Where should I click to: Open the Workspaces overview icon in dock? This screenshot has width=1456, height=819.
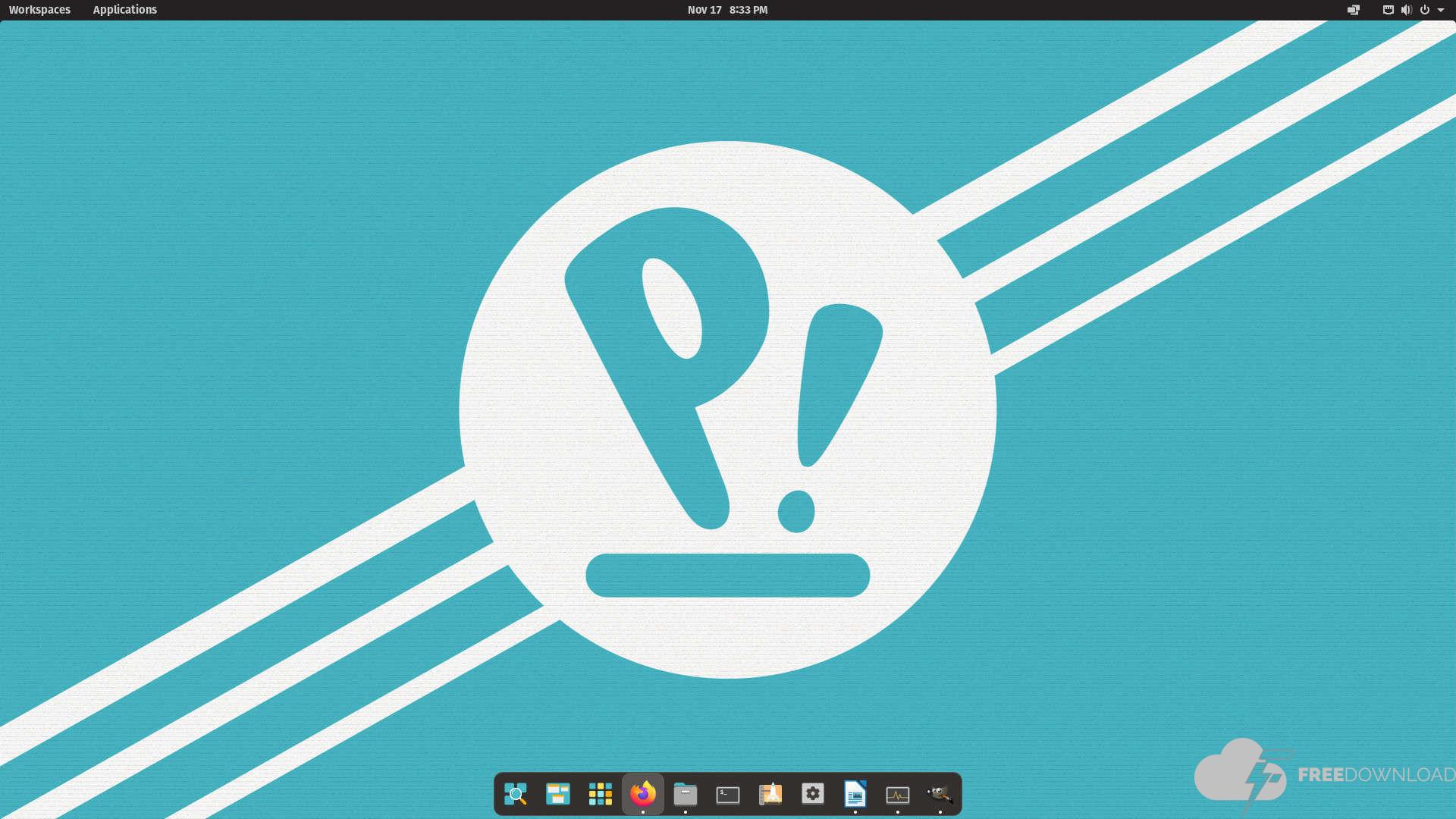558,794
